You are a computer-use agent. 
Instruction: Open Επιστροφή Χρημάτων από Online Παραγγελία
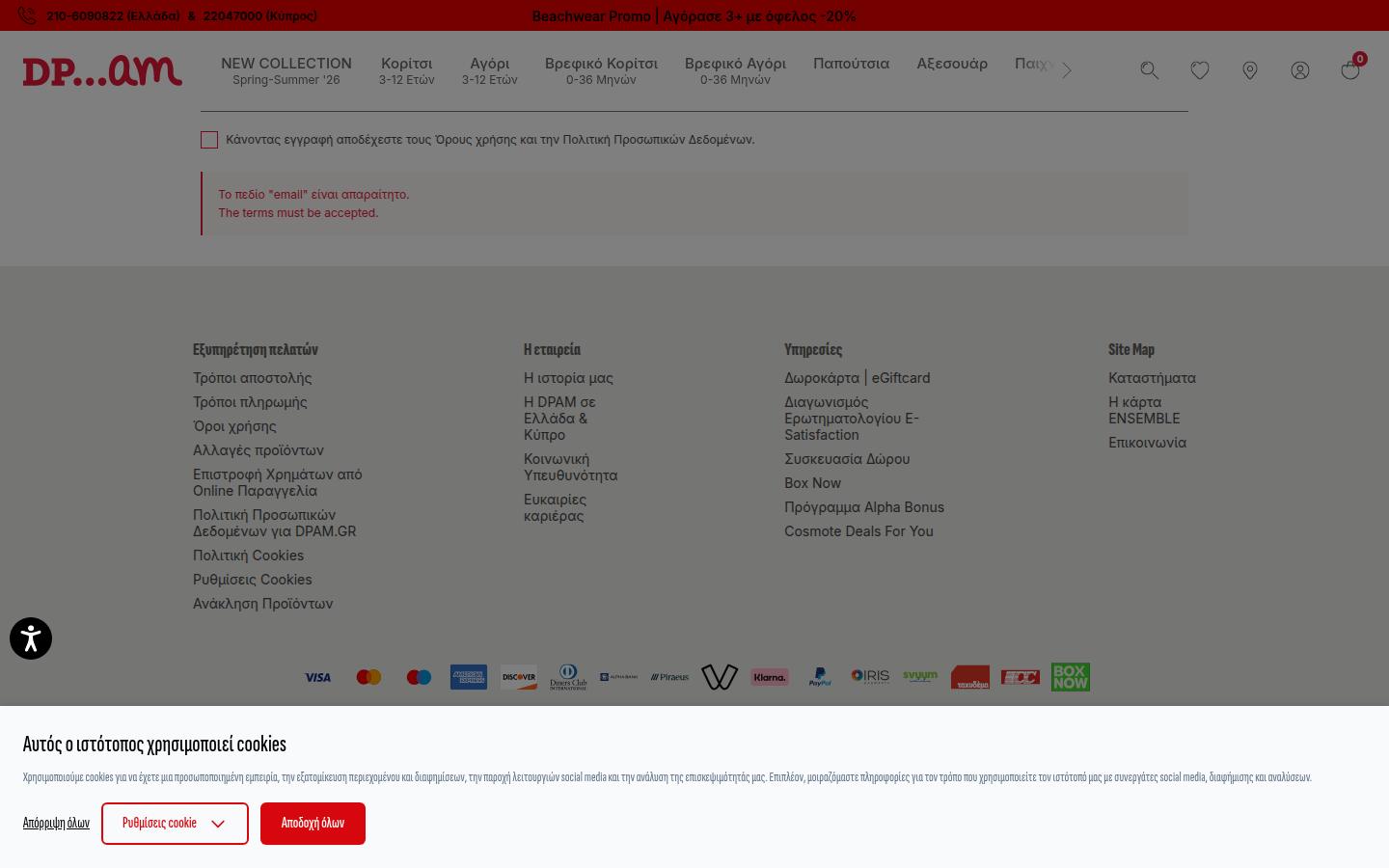[278, 482]
